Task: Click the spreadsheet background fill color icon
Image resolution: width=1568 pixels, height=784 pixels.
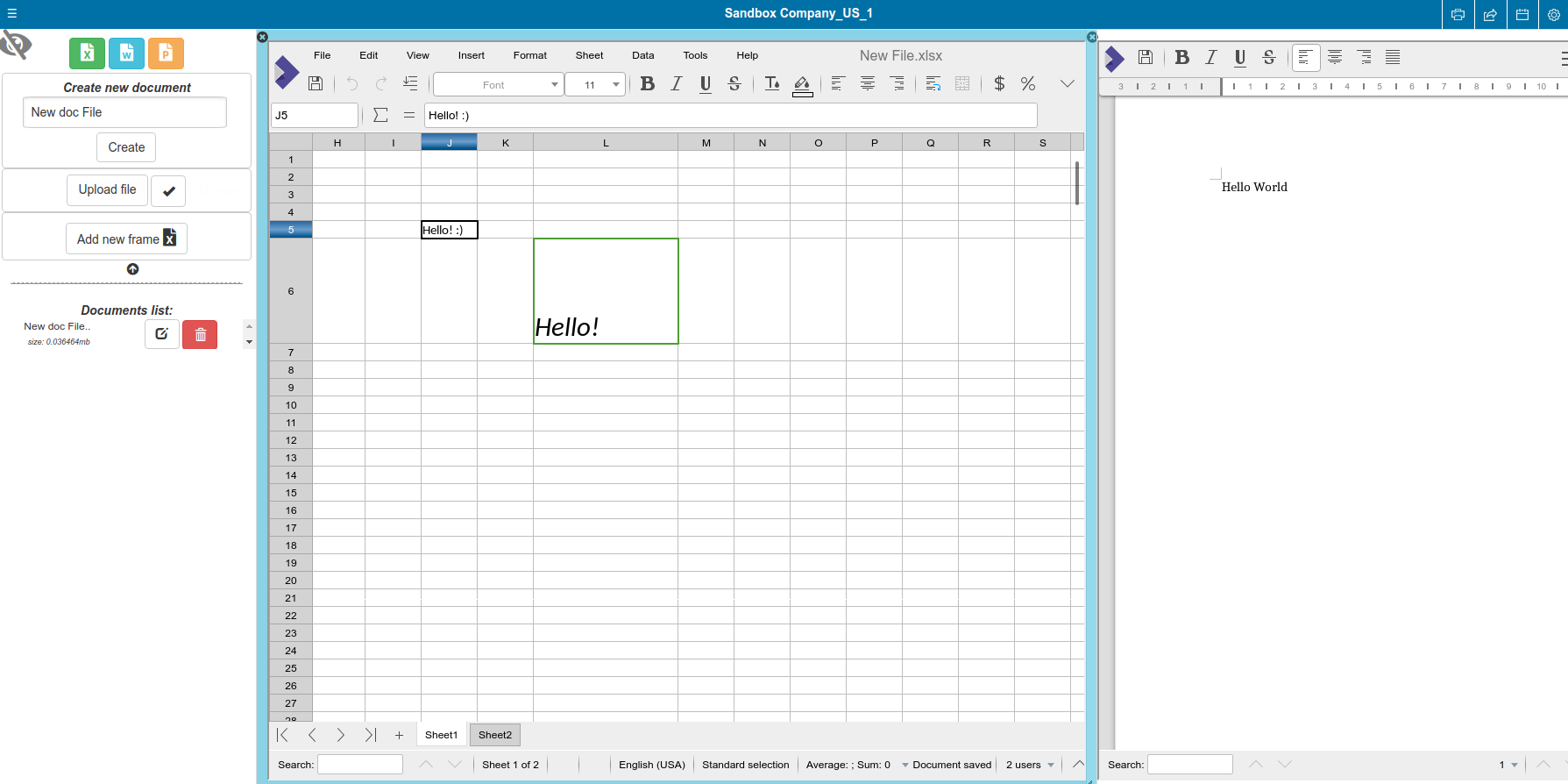Action: pos(802,84)
